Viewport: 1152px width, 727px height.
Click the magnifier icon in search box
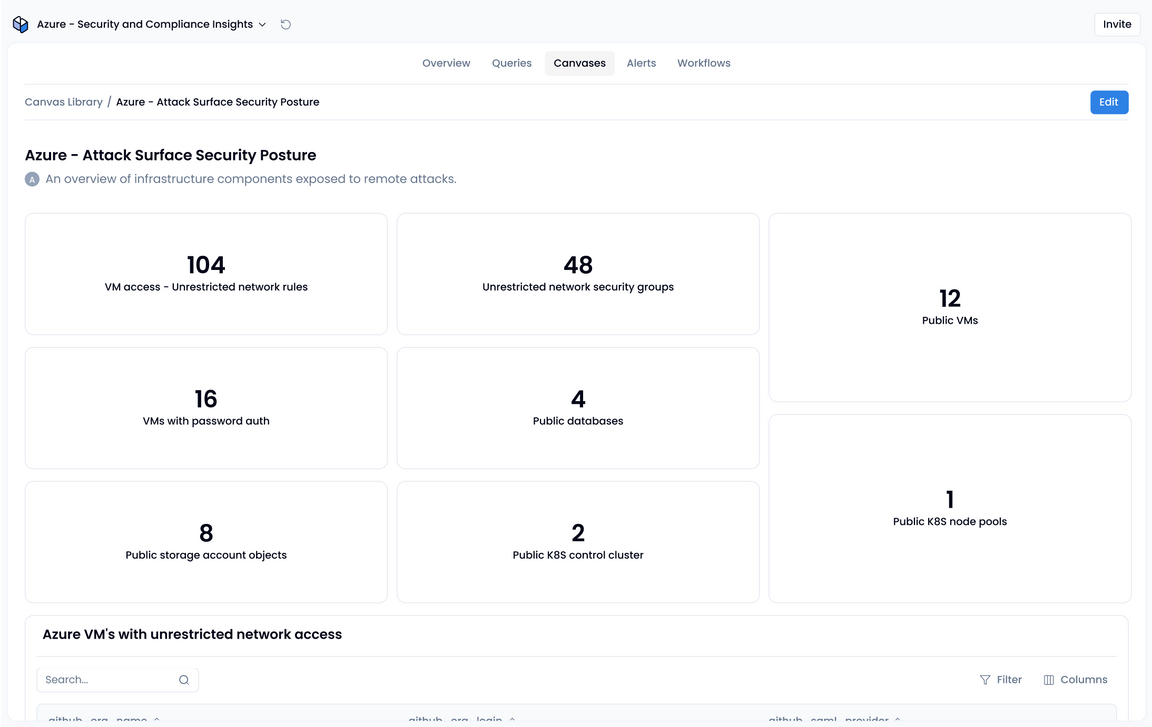point(184,680)
